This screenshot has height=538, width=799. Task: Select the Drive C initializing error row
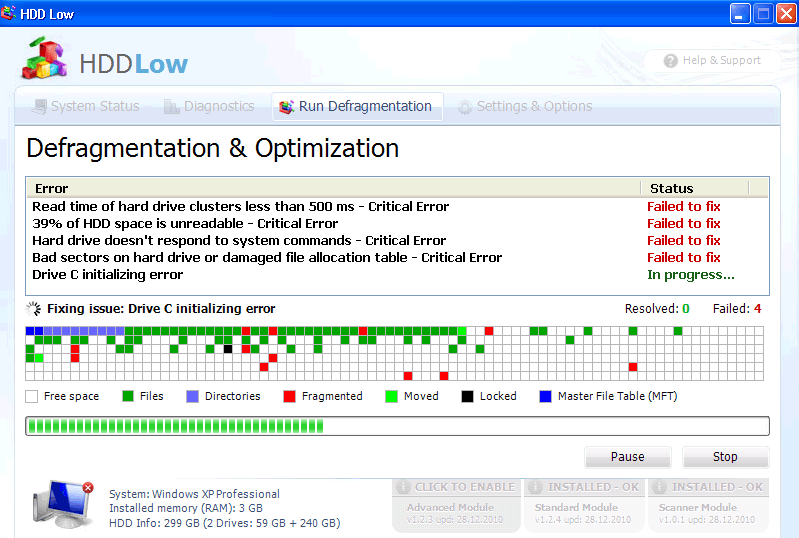click(x=108, y=274)
